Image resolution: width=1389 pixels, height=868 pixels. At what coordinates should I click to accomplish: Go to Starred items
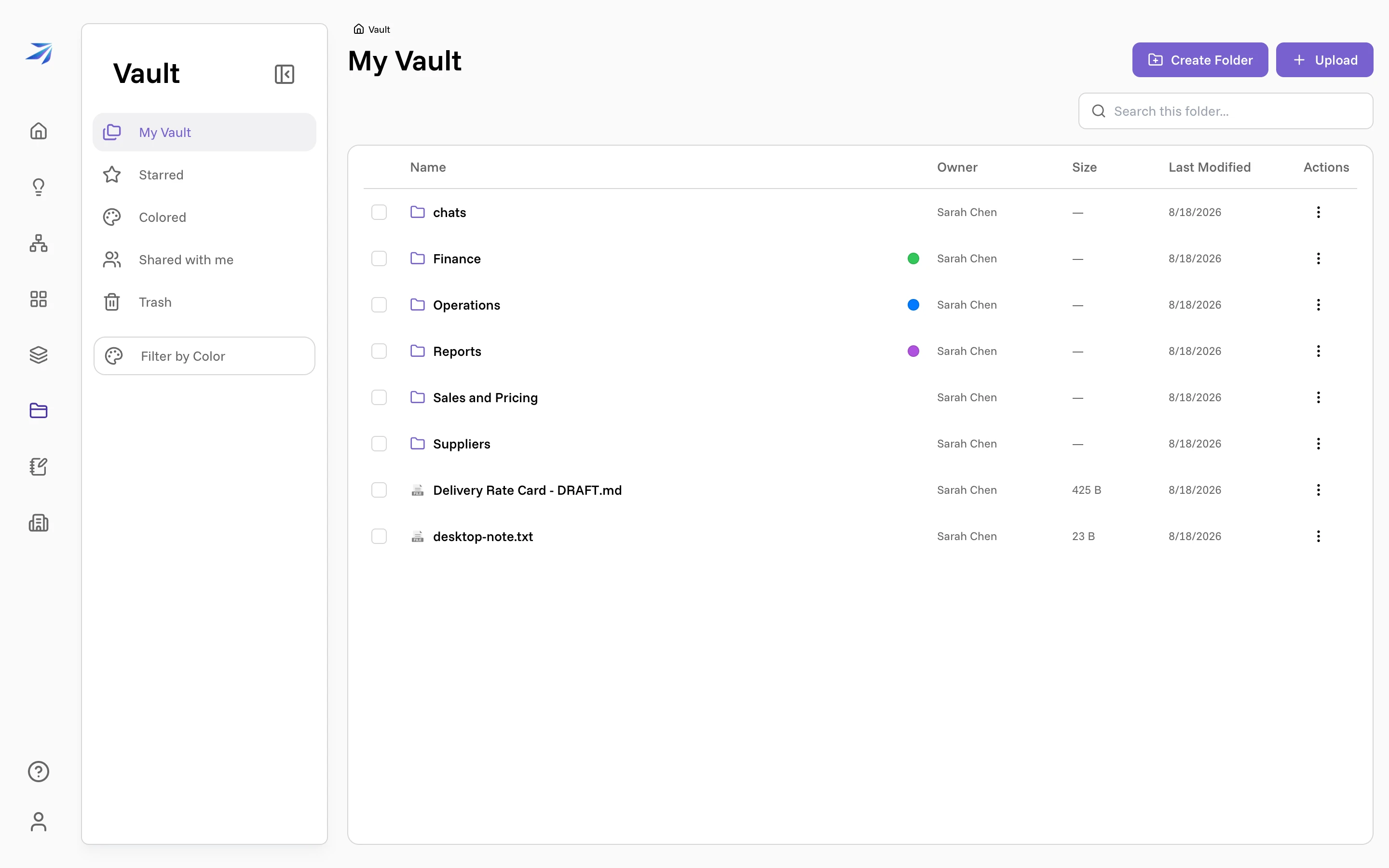(204, 175)
